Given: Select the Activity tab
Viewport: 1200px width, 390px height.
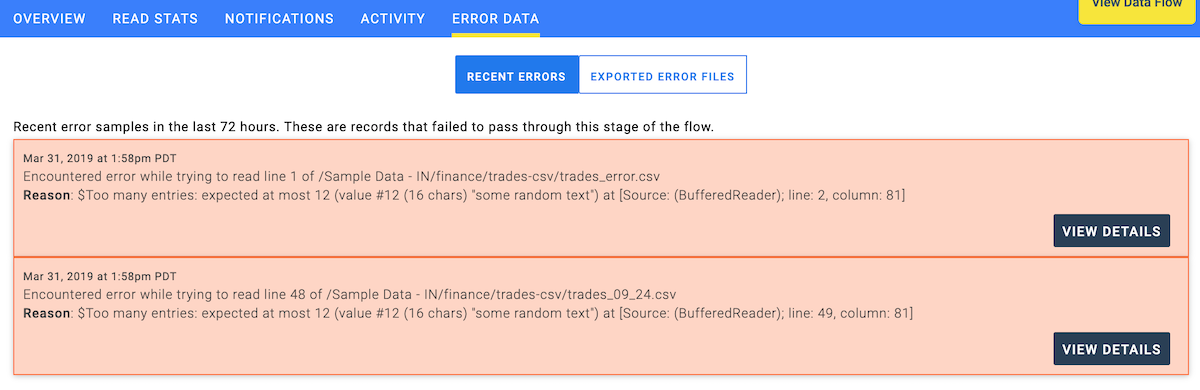Looking at the screenshot, I should click(x=393, y=19).
